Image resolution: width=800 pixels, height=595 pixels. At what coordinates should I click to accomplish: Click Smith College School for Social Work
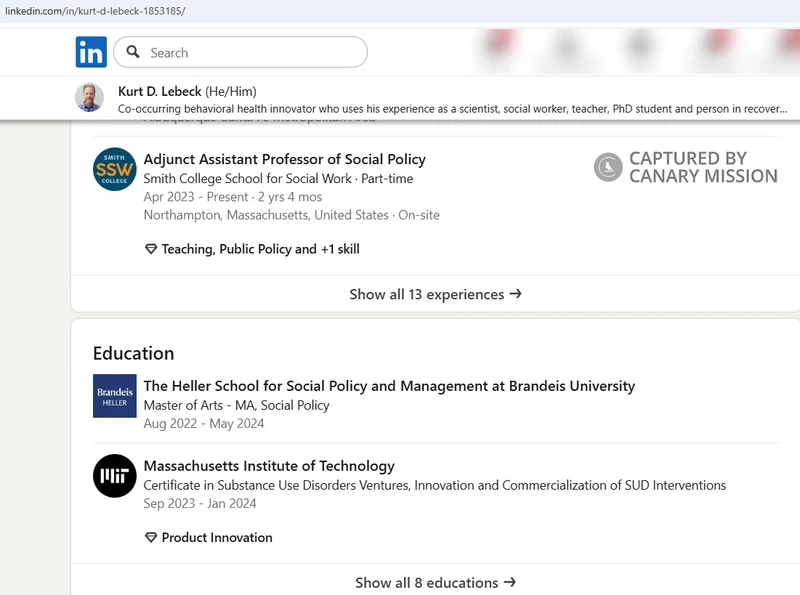(247, 179)
